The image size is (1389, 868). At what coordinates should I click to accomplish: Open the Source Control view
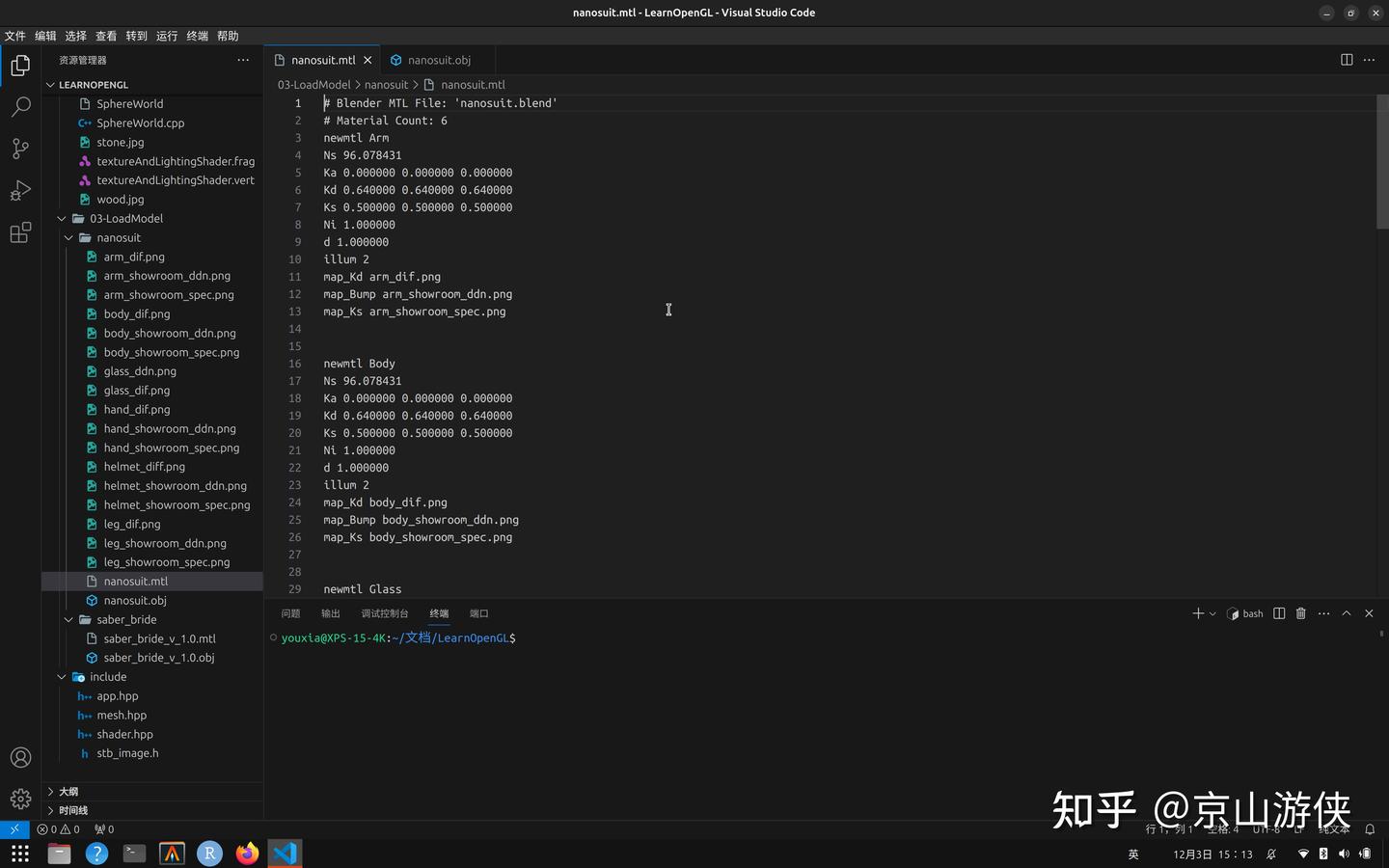20,149
